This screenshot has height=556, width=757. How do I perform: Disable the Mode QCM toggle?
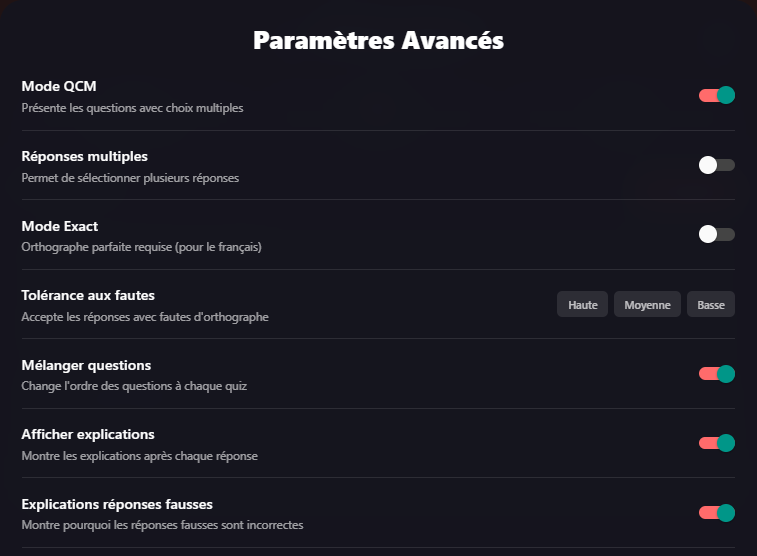[717, 96]
